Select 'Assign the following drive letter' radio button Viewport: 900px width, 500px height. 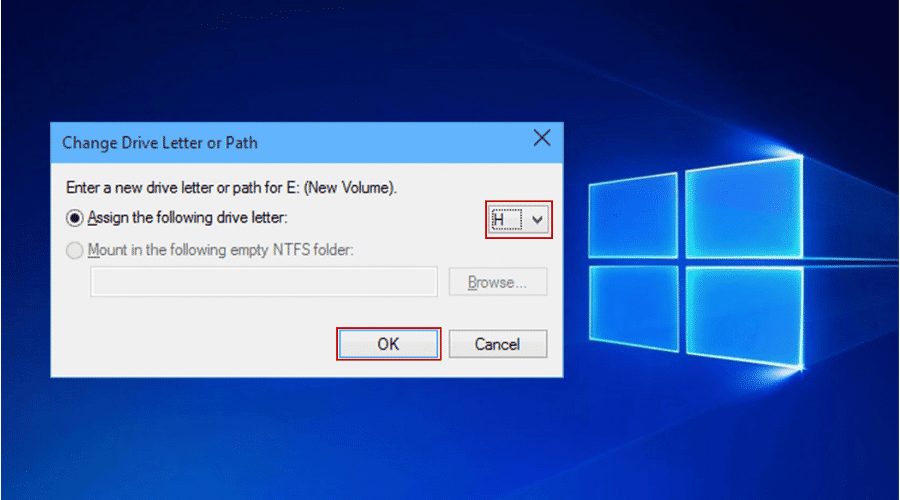pos(75,218)
